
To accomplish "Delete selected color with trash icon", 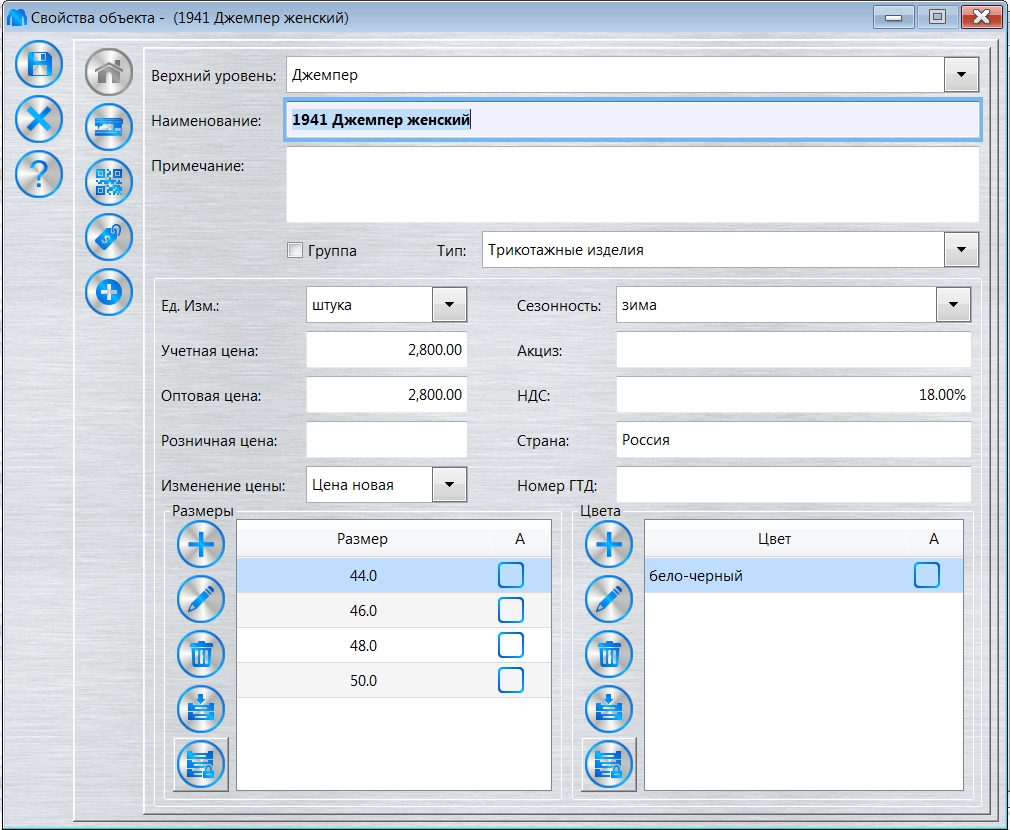I will click(609, 655).
